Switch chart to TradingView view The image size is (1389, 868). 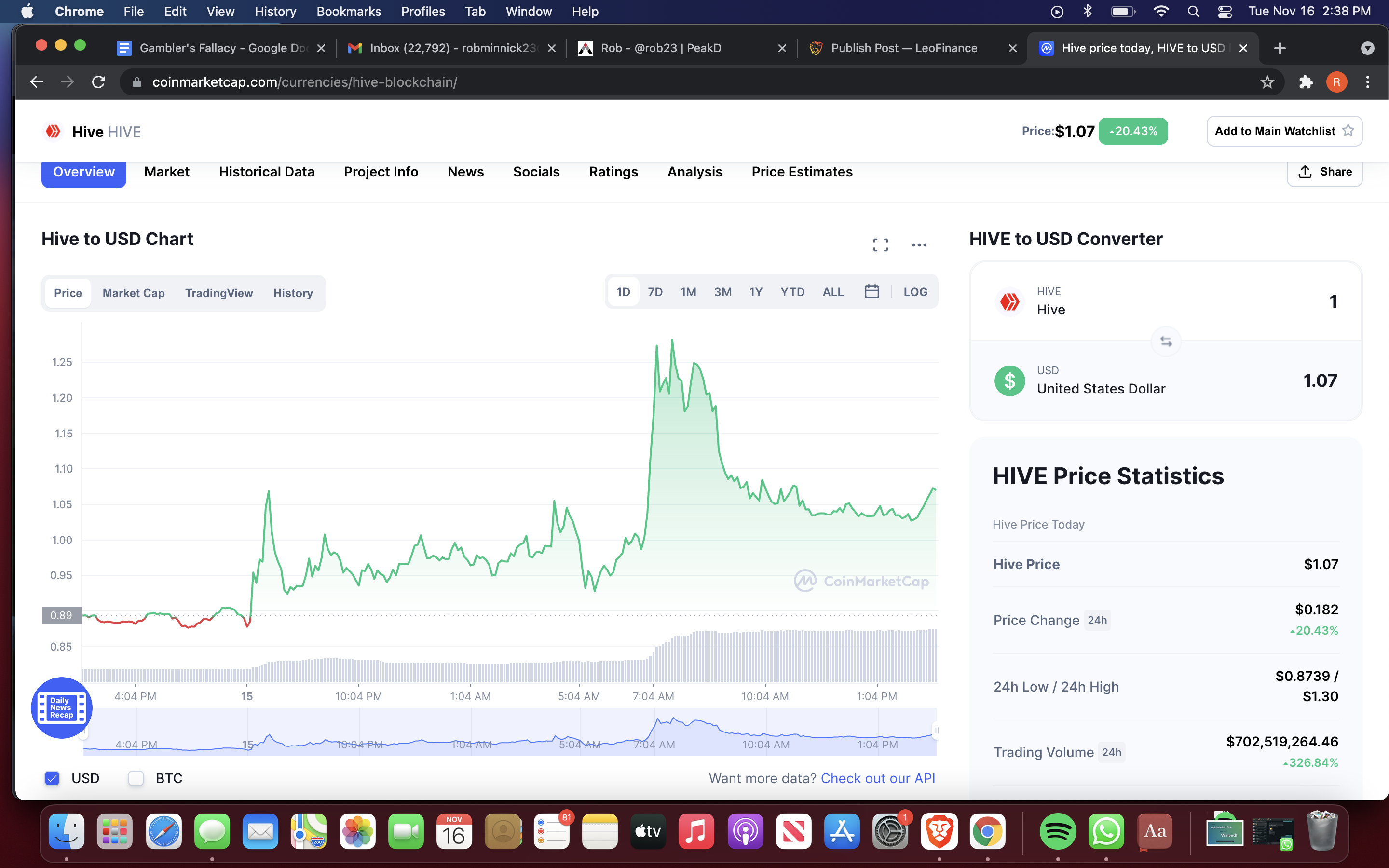(x=218, y=293)
